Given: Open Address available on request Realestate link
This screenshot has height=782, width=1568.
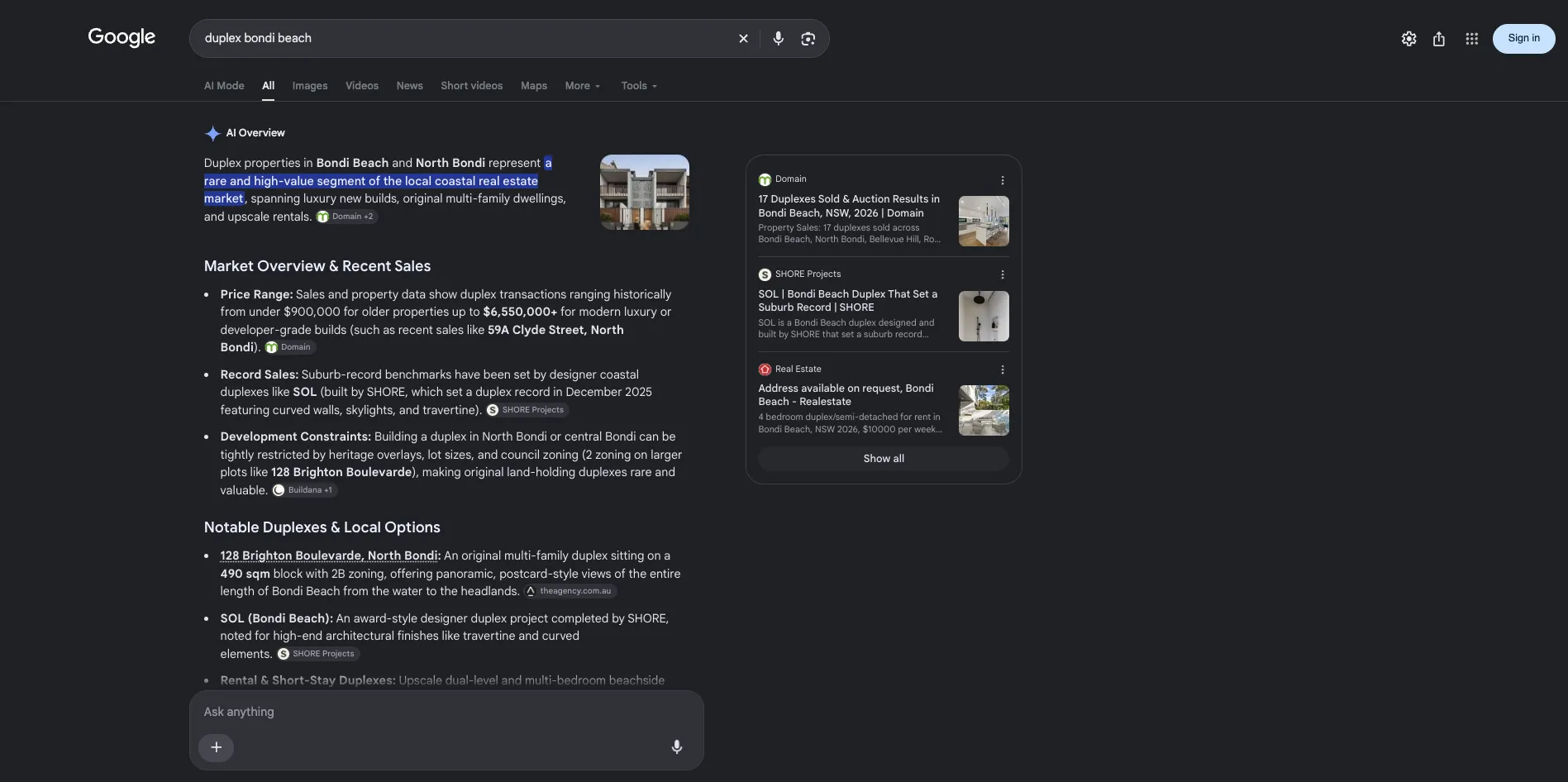Looking at the screenshot, I should point(846,395).
